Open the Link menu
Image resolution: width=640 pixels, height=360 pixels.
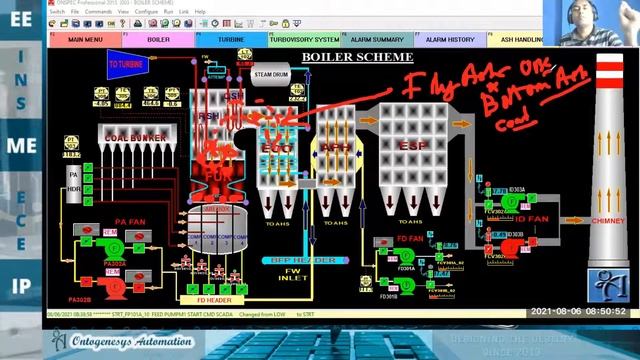coord(184,12)
